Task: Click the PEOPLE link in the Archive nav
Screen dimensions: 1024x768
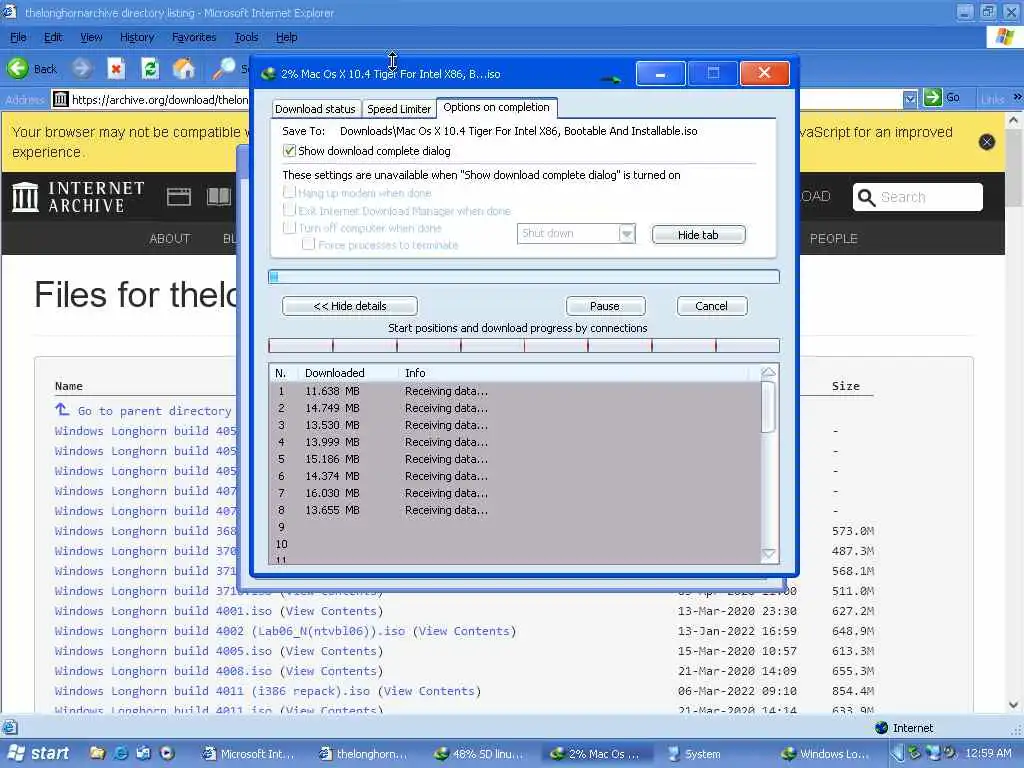Action: coord(833,238)
